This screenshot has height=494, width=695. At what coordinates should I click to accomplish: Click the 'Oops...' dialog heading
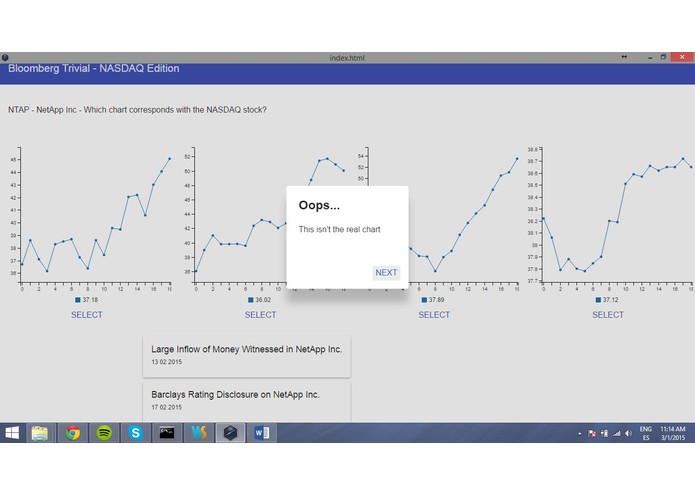tap(319, 205)
